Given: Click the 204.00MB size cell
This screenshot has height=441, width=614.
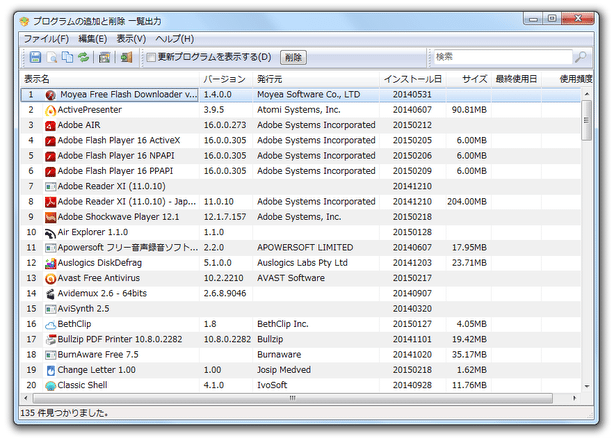Looking at the screenshot, I should click(x=467, y=202).
